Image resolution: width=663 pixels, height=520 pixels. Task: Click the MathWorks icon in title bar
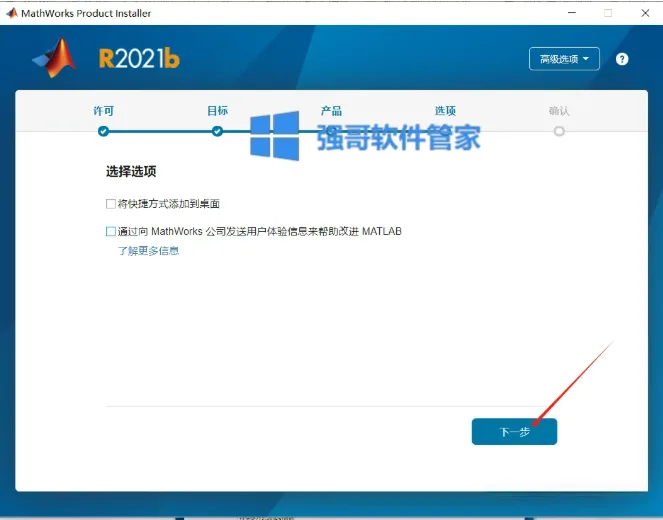click(11, 13)
